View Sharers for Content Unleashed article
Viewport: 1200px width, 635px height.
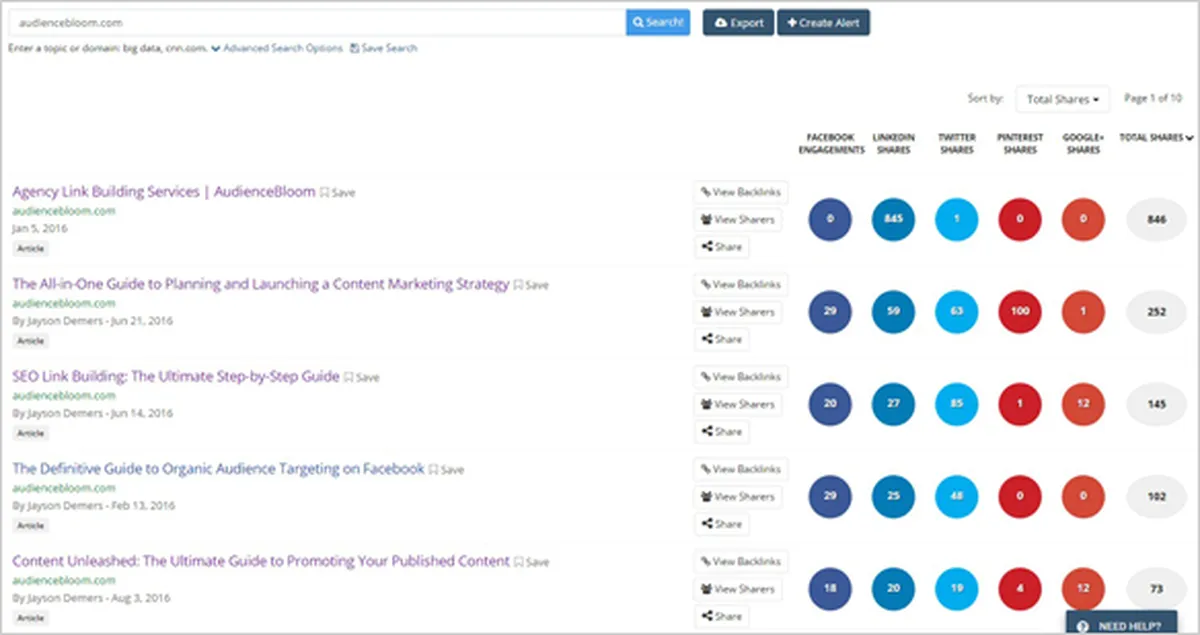click(x=738, y=589)
